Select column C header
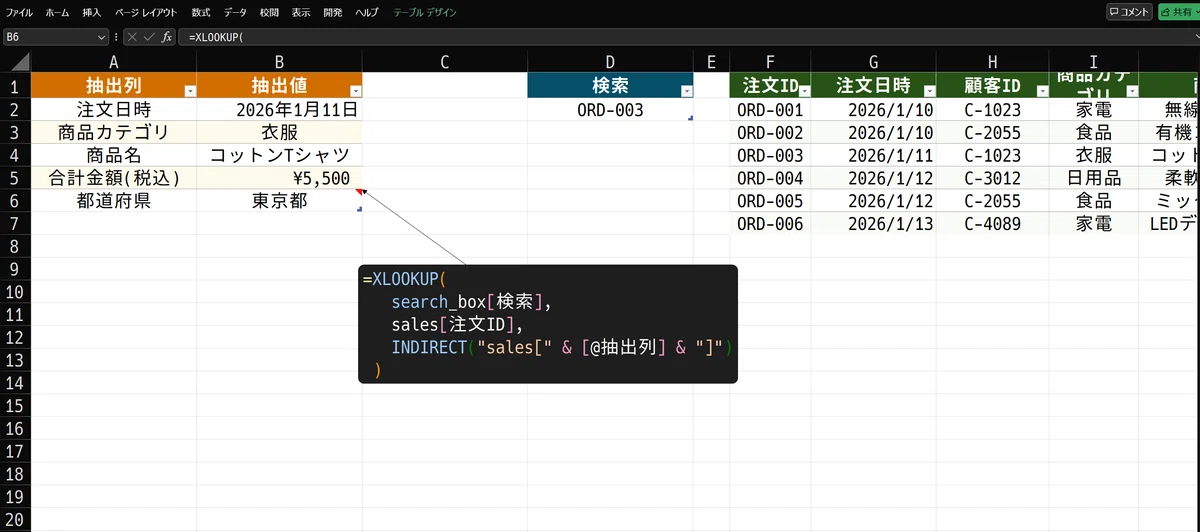 tap(444, 62)
